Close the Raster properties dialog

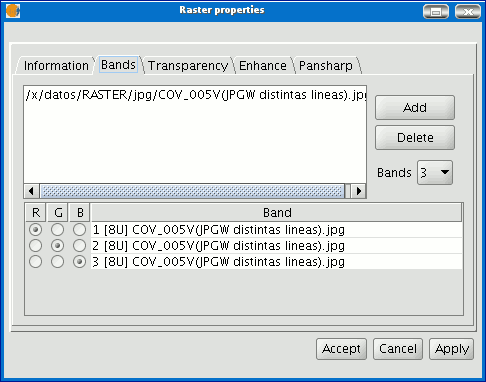468,12
